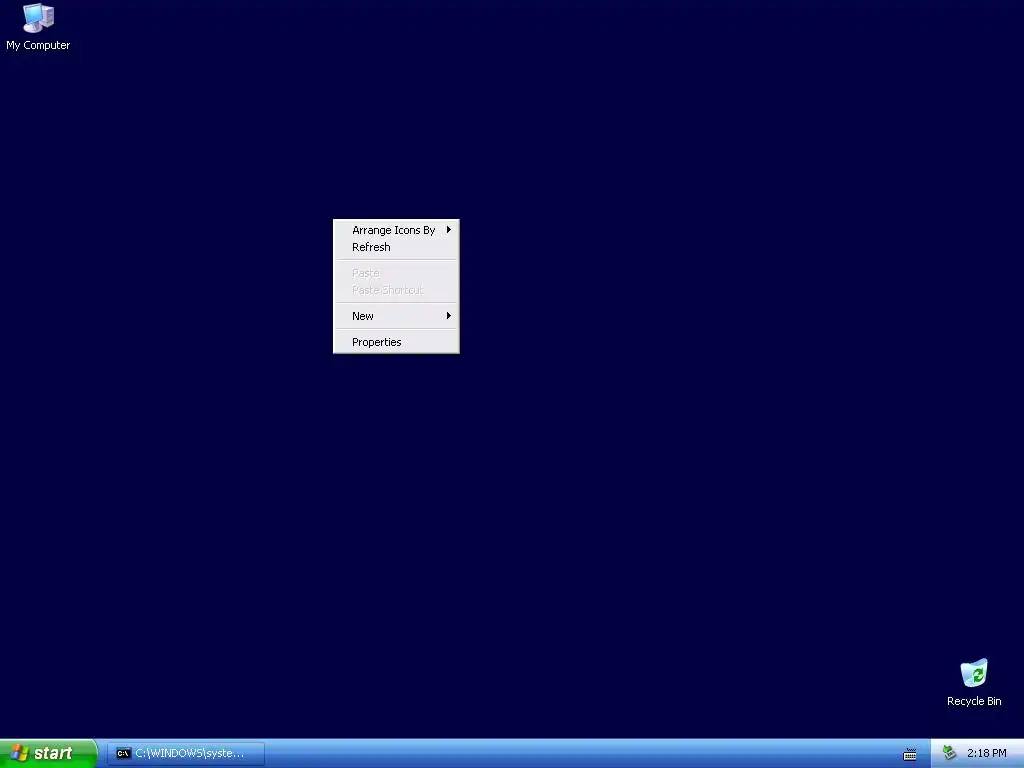
Task: Choose Arrange Icons By in the context menu
Action: click(x=396, y=230)
